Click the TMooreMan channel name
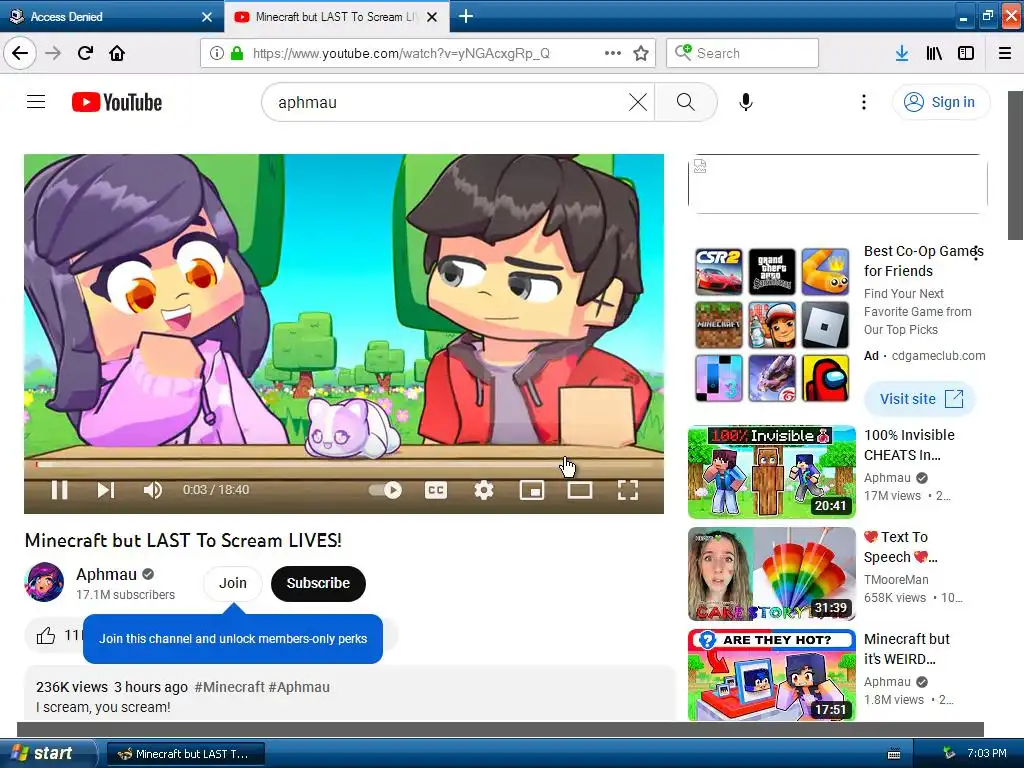The width and height of the screenshot is (1024, 768). point(896,580)
